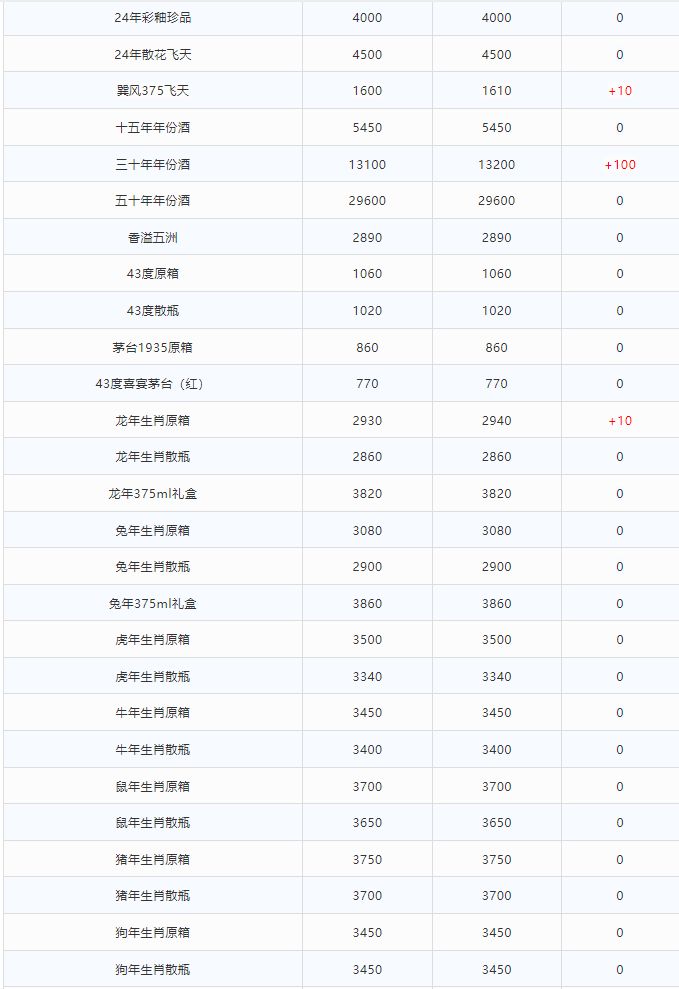Select the 龙年生肖原箱 name cell

click(153, 421)
